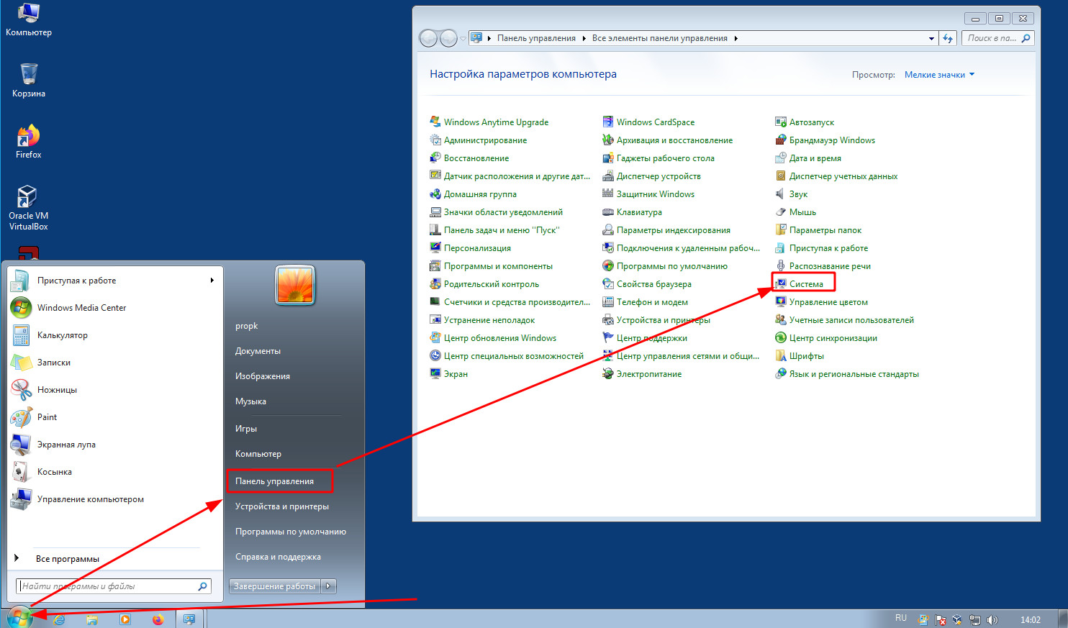Expand Приступая к работе submenu arrow
Viewport: 1068px width, 628px height.
(x=212, y=280)
